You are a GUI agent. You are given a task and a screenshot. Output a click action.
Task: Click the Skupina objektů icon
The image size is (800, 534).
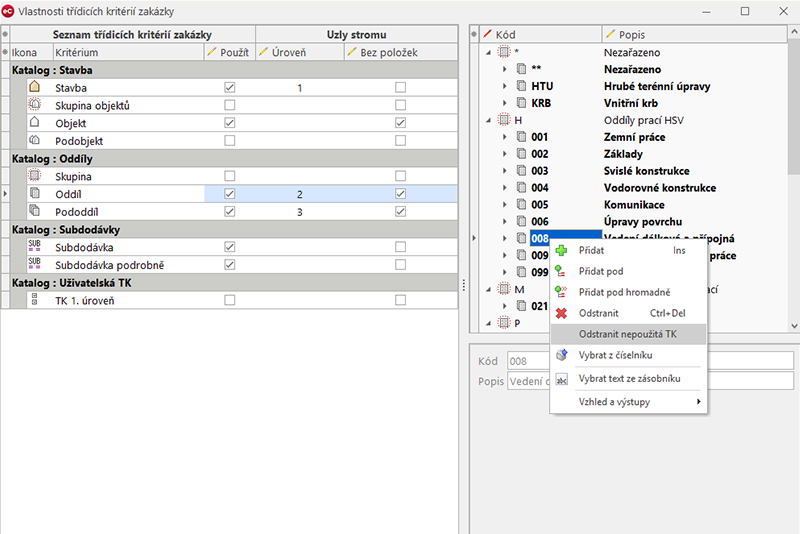tap(35, 105)
